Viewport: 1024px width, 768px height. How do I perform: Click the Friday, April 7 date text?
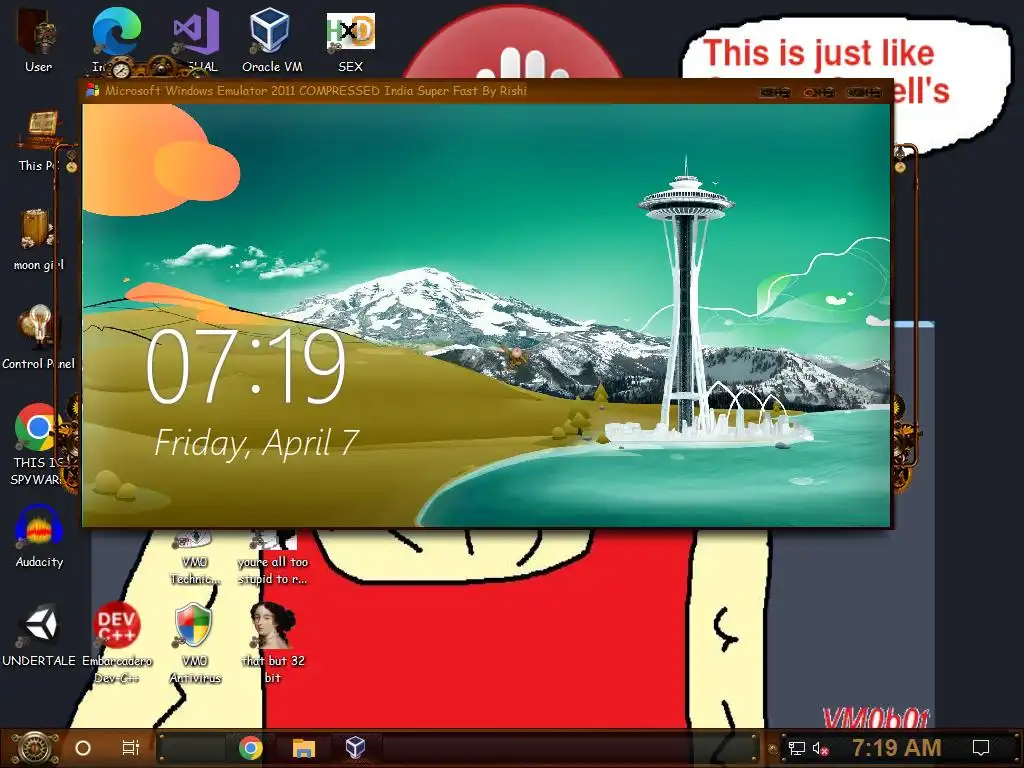point(257,443)
